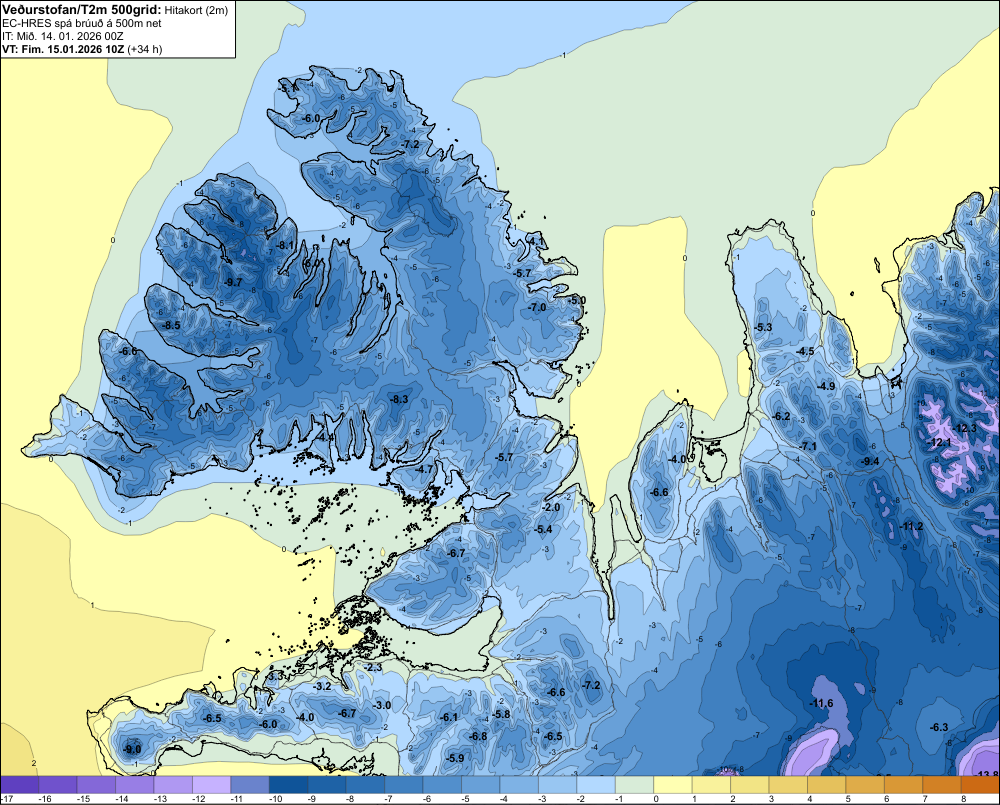This screenshot has width=1000, height=805.
Task: Click the legend swatch between -10 and -9
Action: (x=289, y=785)
